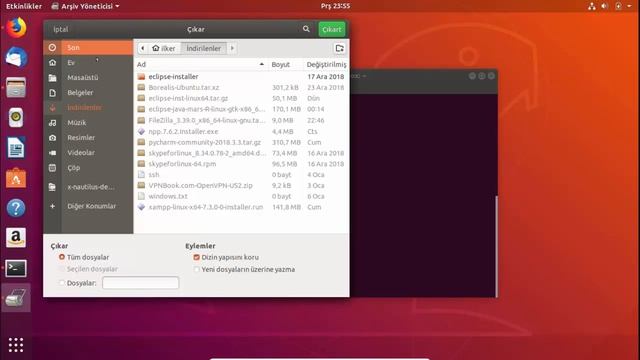The image size is (640, 360).
Task: Go to the ilker home path segment
Action: [x=164, y=48]
